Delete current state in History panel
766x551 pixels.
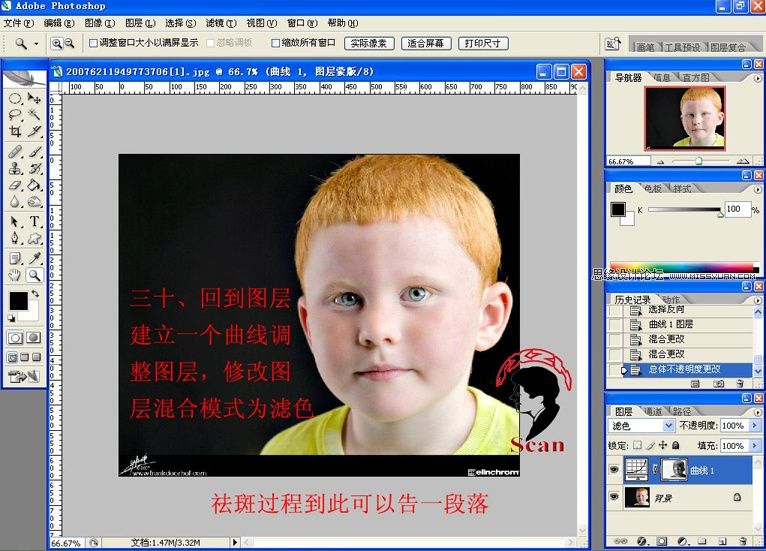click(x=740, y=384)
